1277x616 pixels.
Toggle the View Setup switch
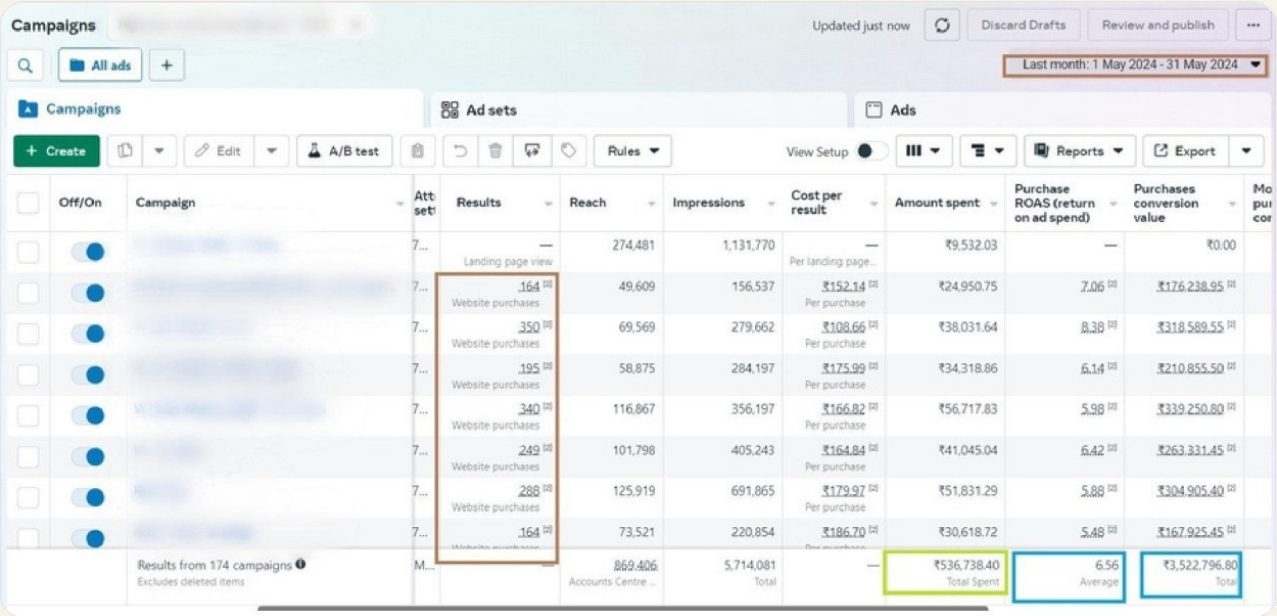871,151
